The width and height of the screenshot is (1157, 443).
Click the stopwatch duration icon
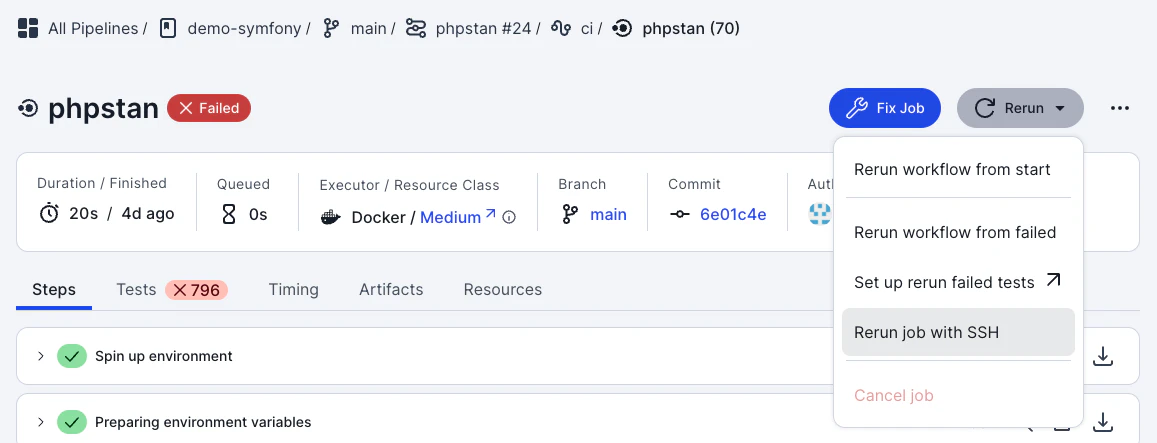click(49, 214)
